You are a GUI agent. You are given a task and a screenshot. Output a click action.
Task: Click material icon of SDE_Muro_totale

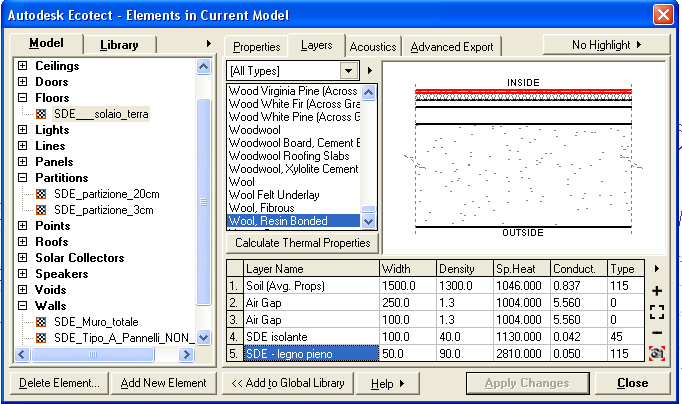coord(41,322)
